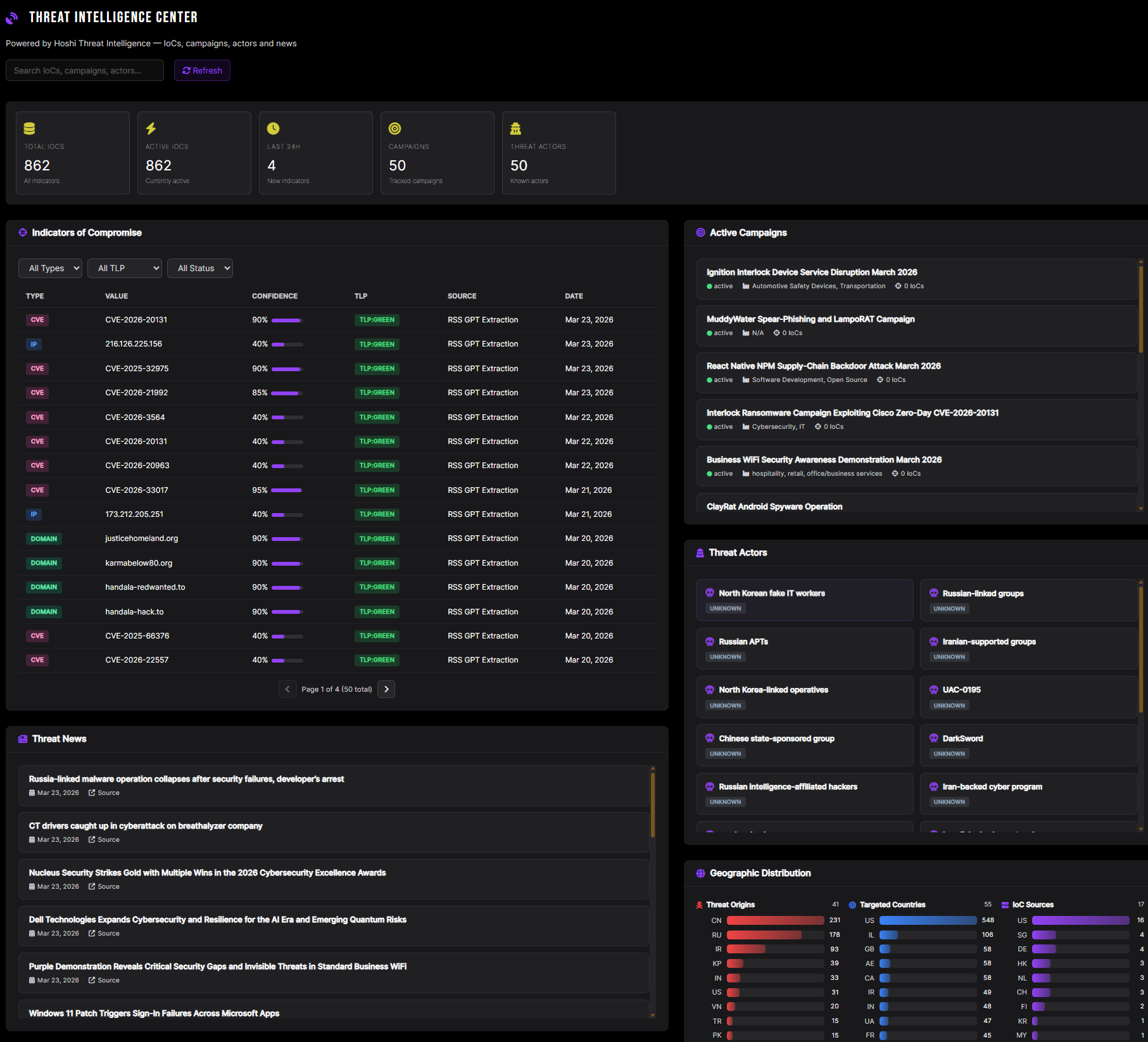The width and height of the screenshot is (1148, 1042).
Task: Click the Threat News newspaper icon
Action: click(23, 739)
